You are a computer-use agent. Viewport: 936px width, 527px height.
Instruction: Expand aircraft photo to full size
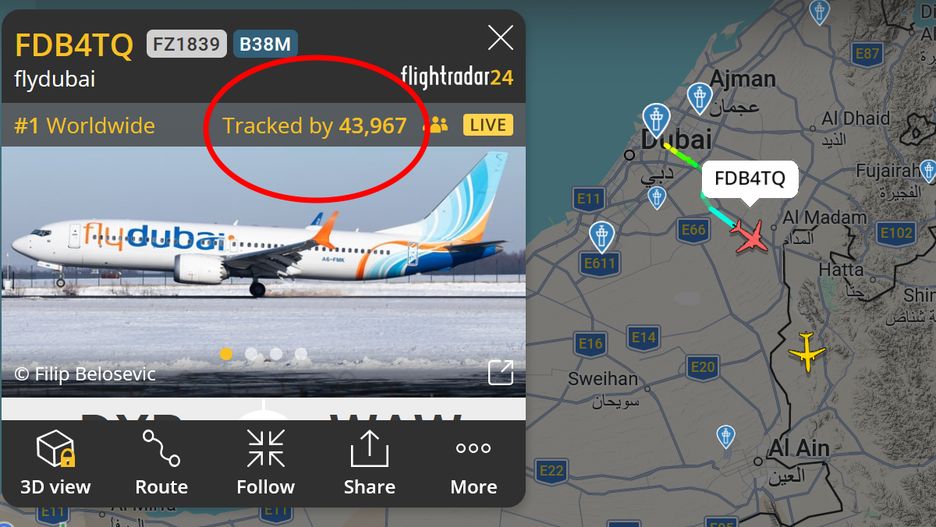[500, 372]
